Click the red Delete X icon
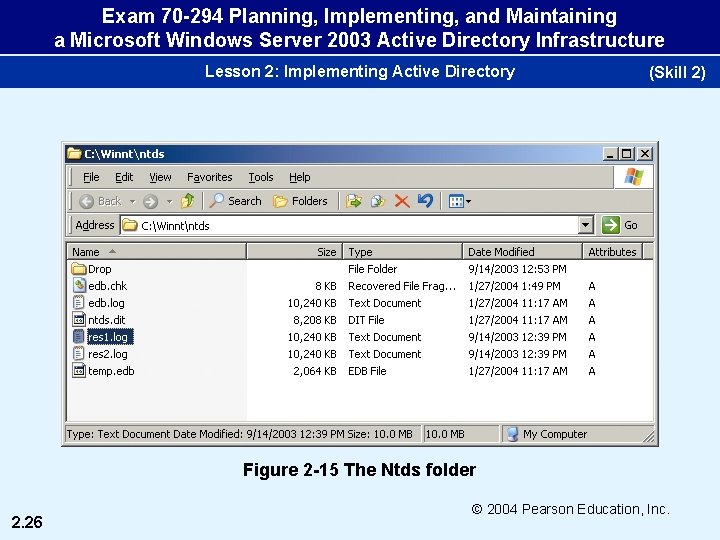 pos(402,201)
